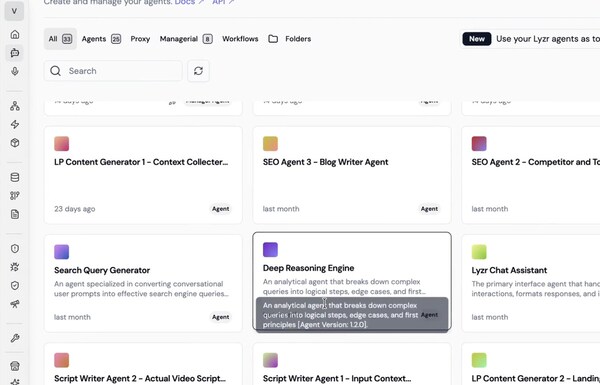The image size is (600, 385).
Task: Open the microphone voice icon in sidebar
Action: (15, 71)
